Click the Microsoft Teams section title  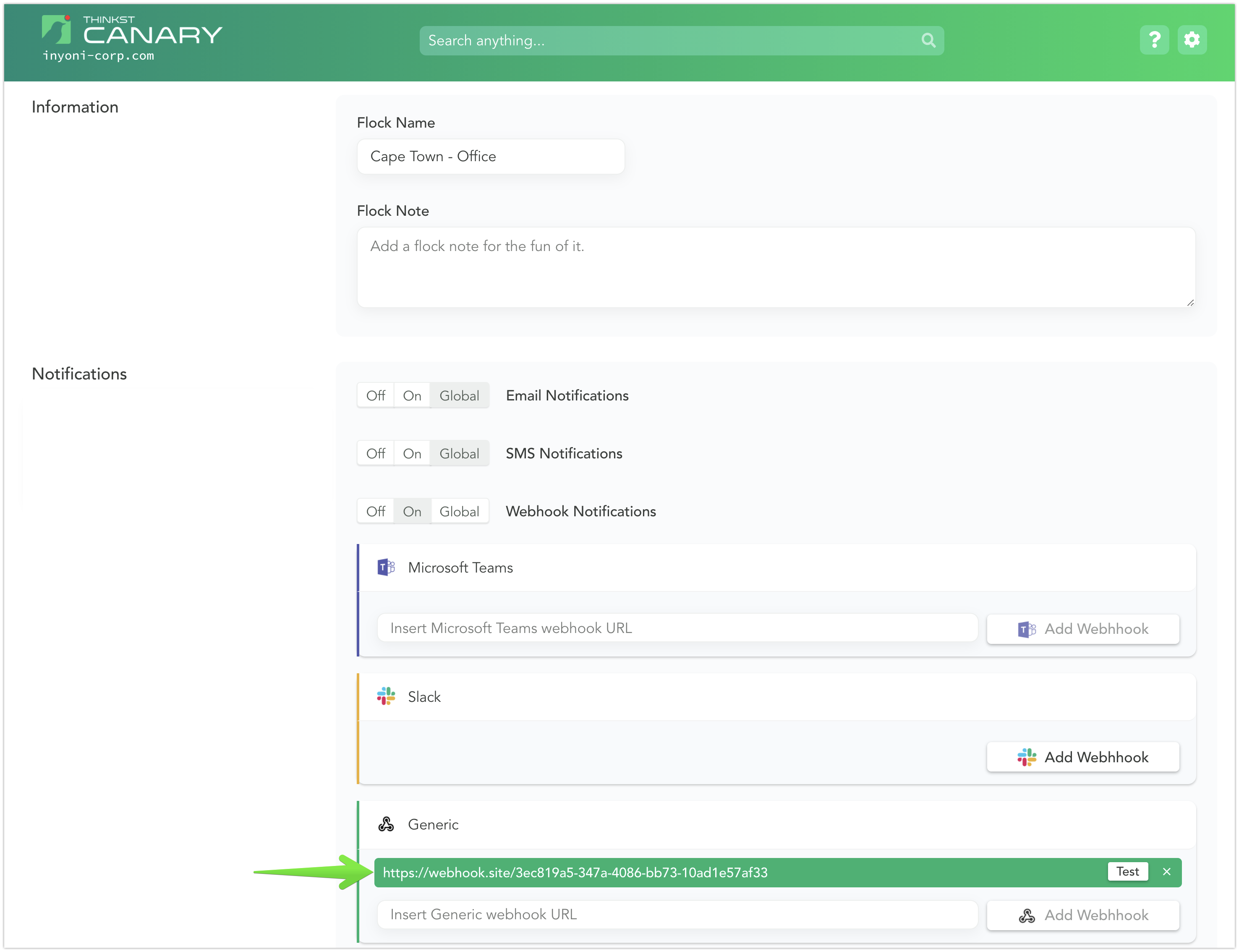460,568
